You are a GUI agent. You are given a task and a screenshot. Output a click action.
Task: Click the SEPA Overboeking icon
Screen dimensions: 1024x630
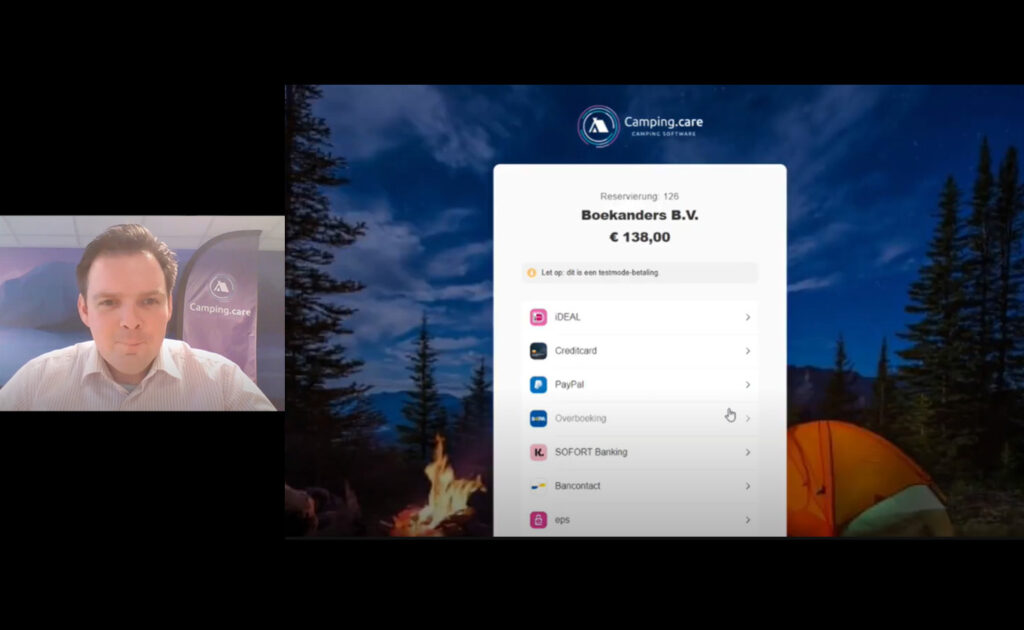(538, 418)
